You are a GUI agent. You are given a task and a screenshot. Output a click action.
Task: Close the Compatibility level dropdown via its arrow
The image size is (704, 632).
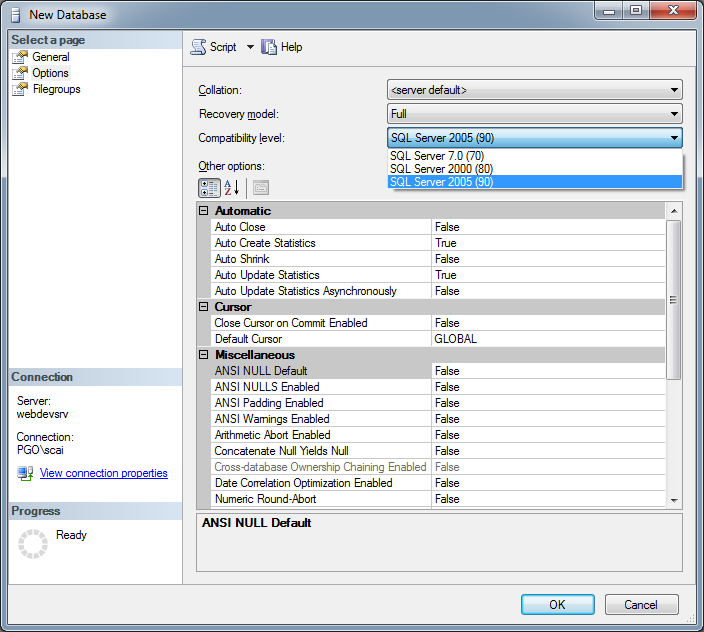pos(674,138)
